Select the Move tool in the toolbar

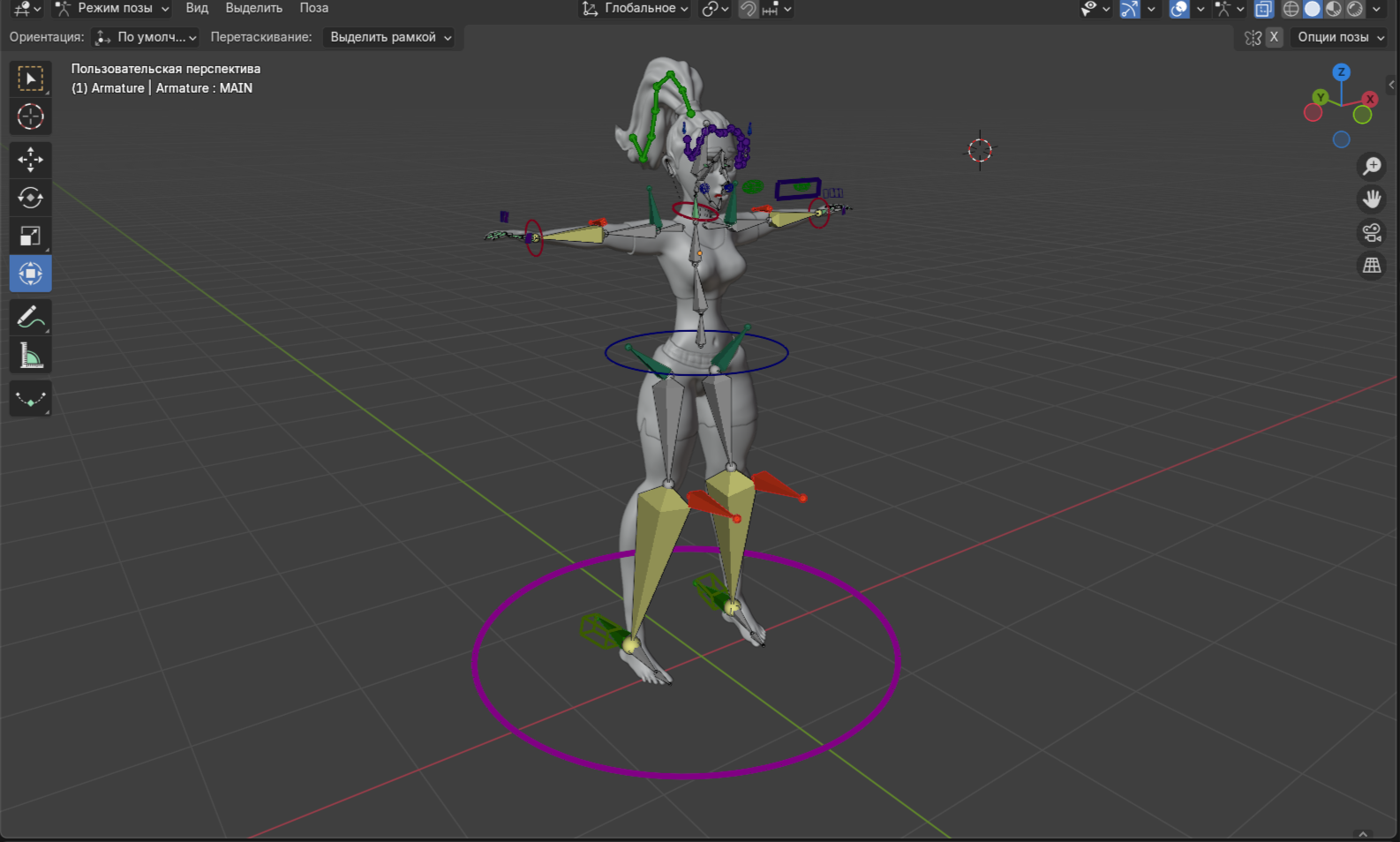tap(30, 160)
